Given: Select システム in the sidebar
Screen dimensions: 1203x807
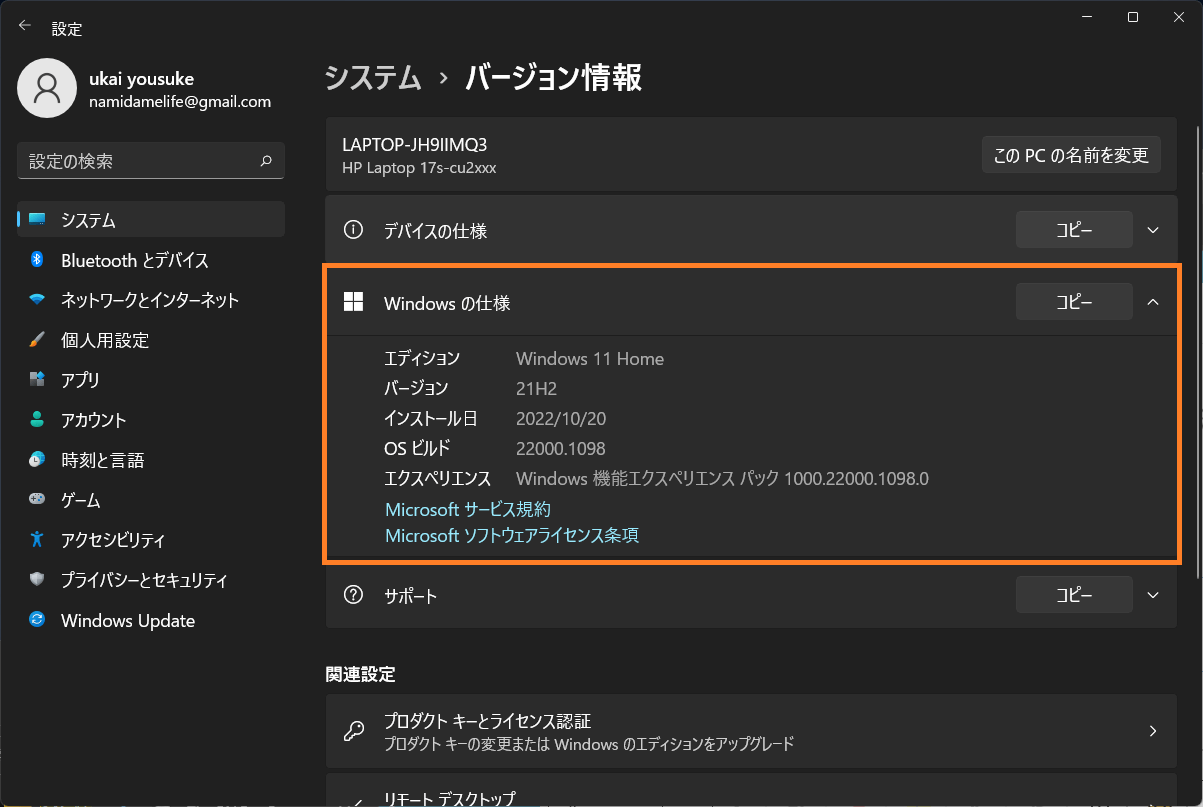Looking at the screenshot, I should coord(36,219).
